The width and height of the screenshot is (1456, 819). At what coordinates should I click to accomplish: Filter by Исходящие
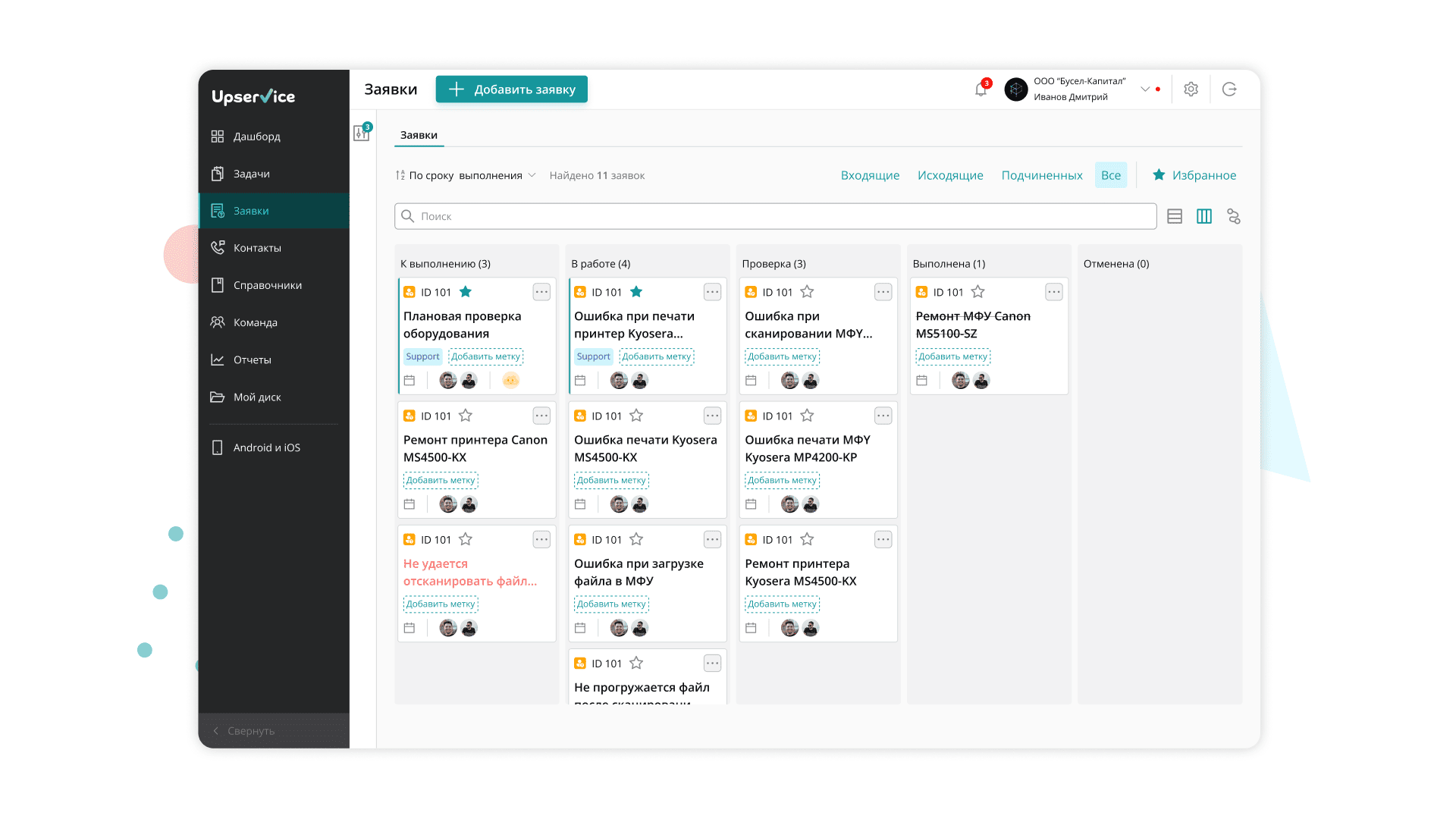point(950,175)
